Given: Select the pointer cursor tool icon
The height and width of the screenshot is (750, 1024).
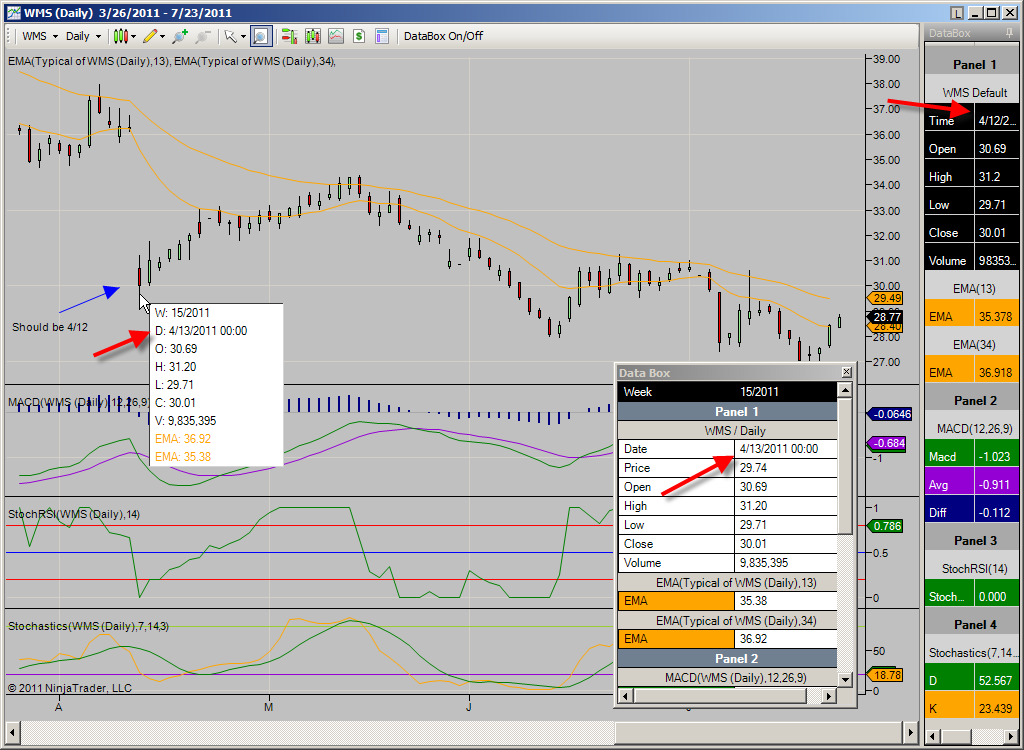Looking at the screenshot, I should coord(231,36).
